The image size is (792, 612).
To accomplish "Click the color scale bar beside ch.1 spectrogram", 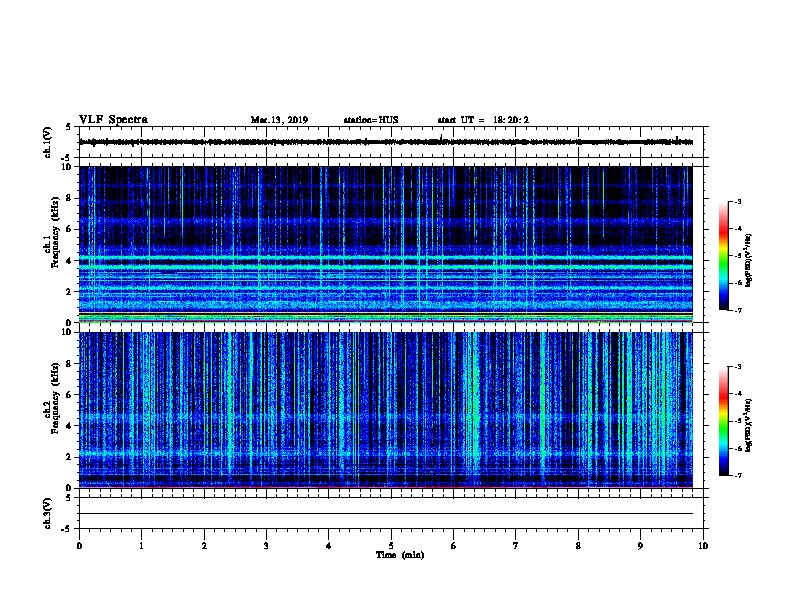I will (724, 256).
